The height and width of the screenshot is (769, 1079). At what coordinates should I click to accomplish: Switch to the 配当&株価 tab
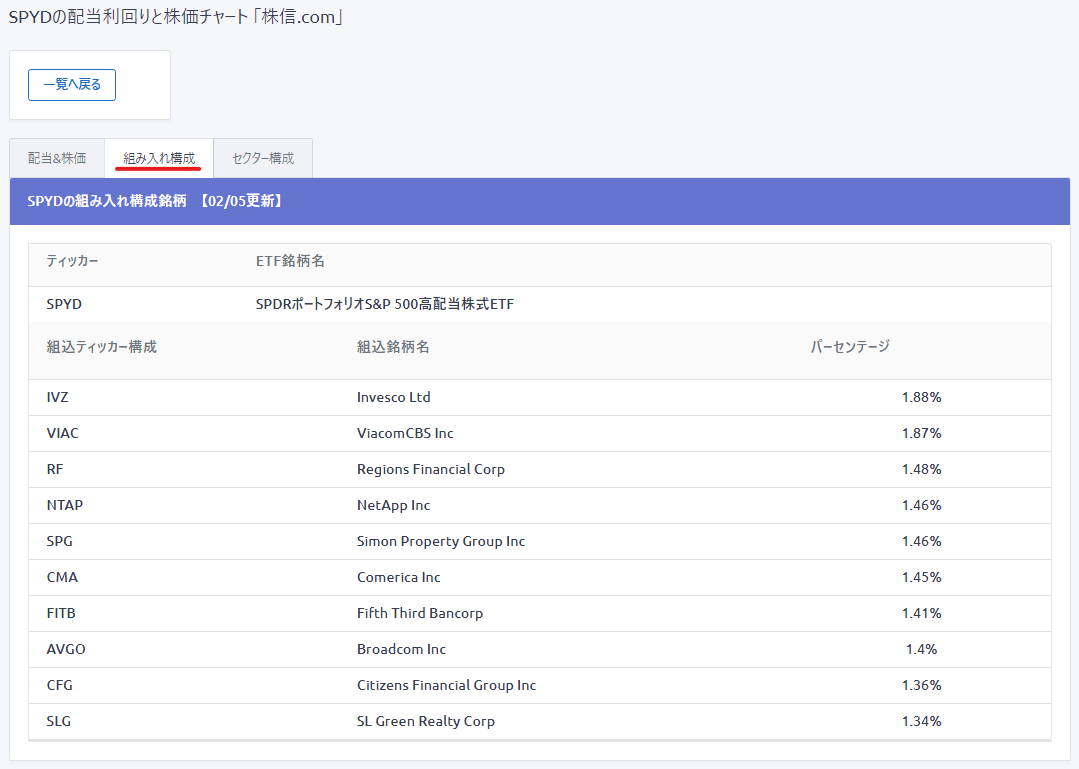click(x=57, y=158)
